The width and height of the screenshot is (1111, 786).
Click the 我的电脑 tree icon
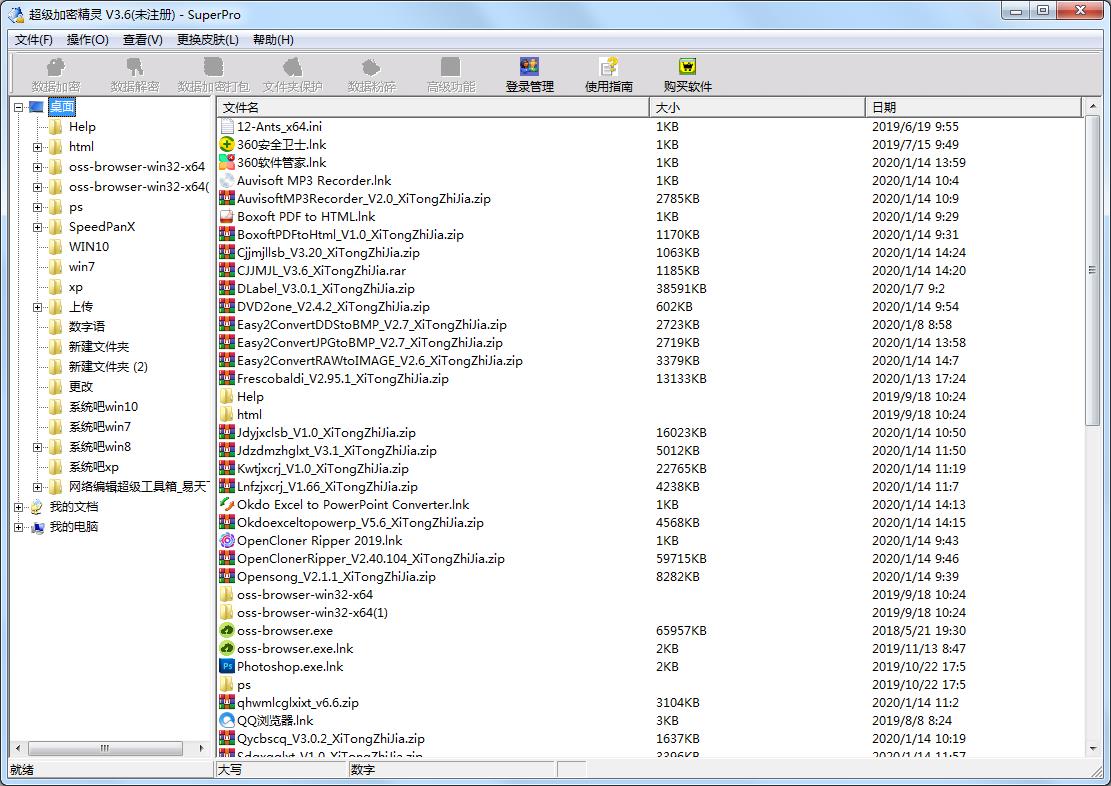tap(37, 527)
